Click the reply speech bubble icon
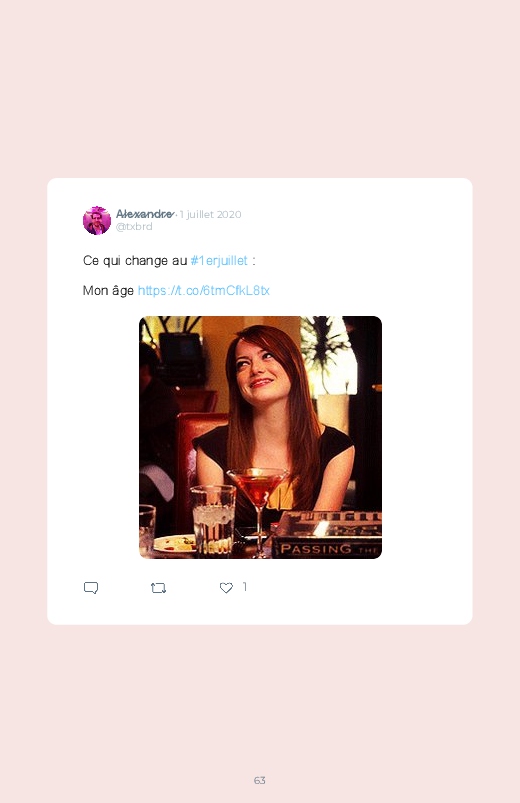This screenshot has height=803, width=520. 91,587
